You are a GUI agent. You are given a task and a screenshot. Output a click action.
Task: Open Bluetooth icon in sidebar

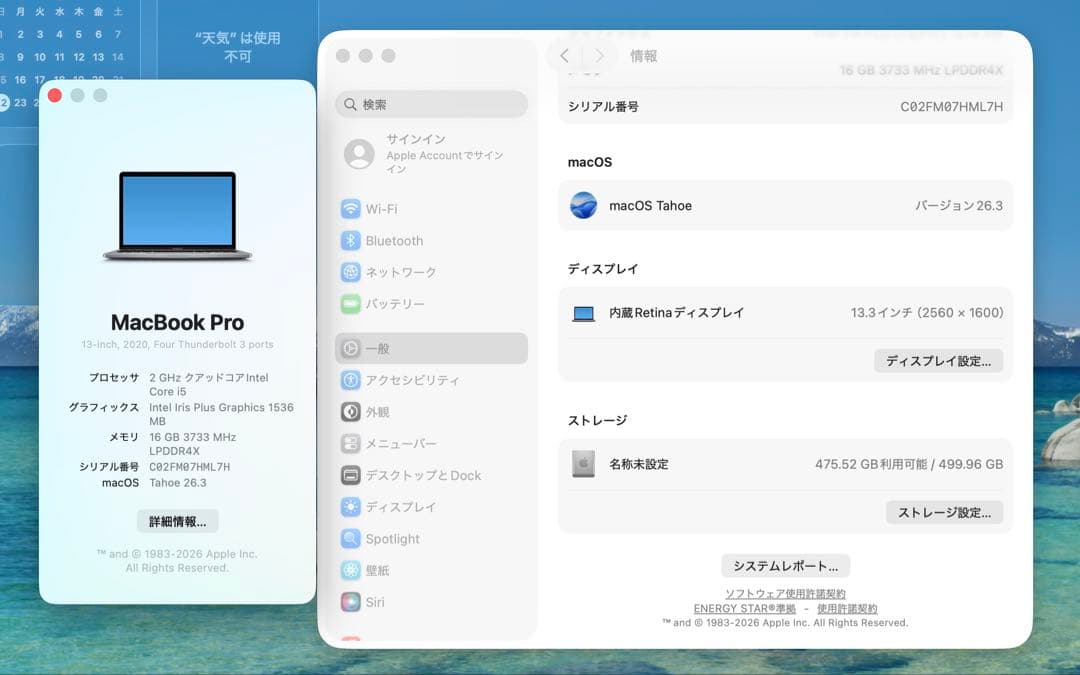click(351, 240)
